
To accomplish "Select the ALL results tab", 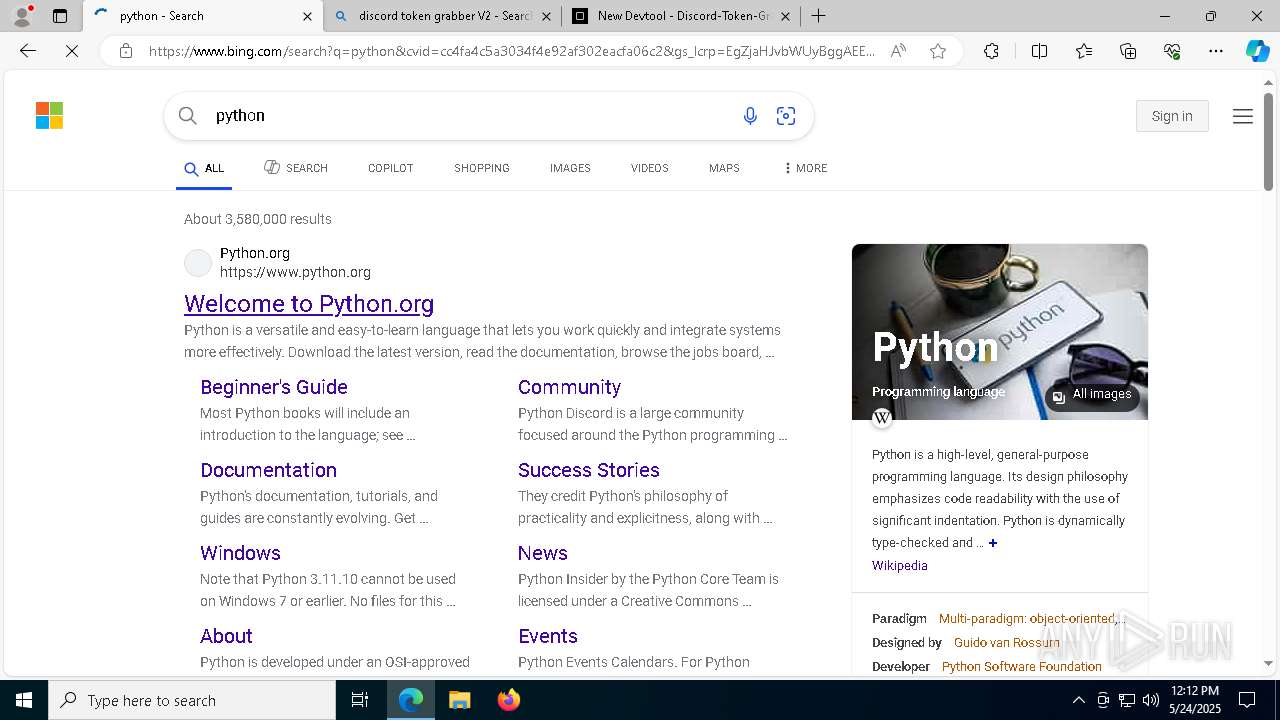I will point(204,168).
